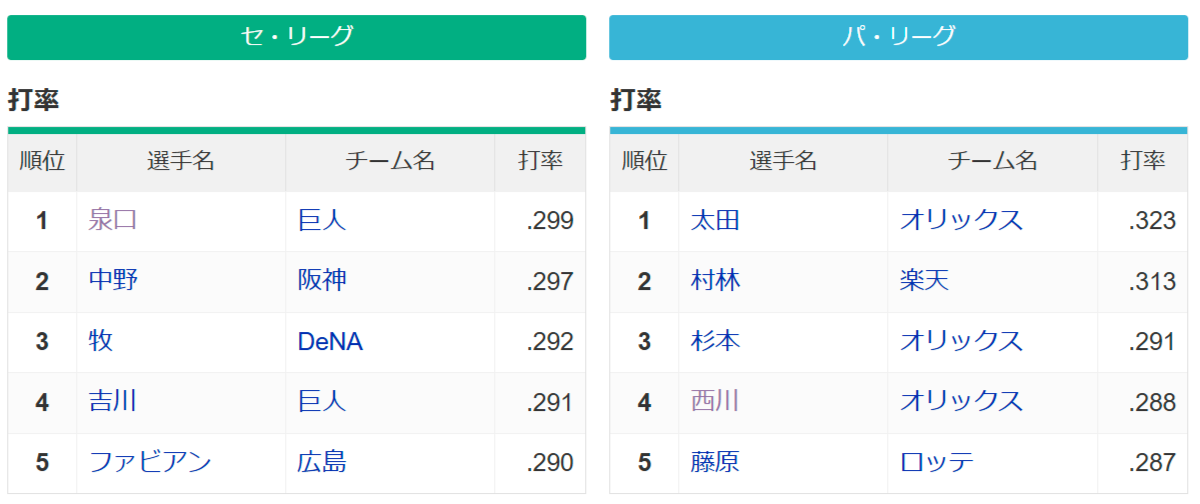Open player link 吉川
This screenshot has width=1200, height=504.
point(113,402)
